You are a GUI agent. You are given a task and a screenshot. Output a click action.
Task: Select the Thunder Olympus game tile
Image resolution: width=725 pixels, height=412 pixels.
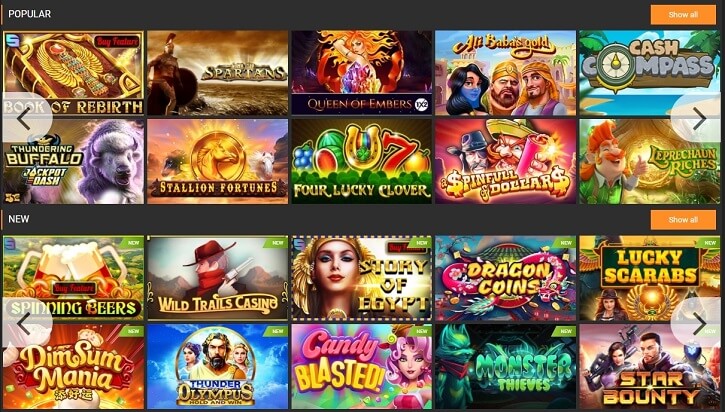217,366
